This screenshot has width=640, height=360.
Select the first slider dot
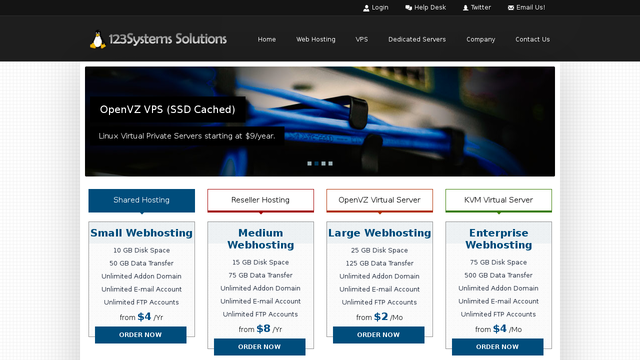pos(309,163)
